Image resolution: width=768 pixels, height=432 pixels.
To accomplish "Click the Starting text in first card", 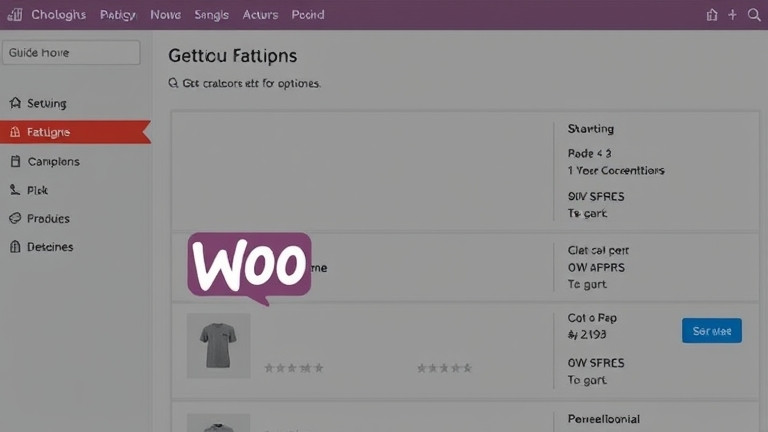I will coord(591,129).
